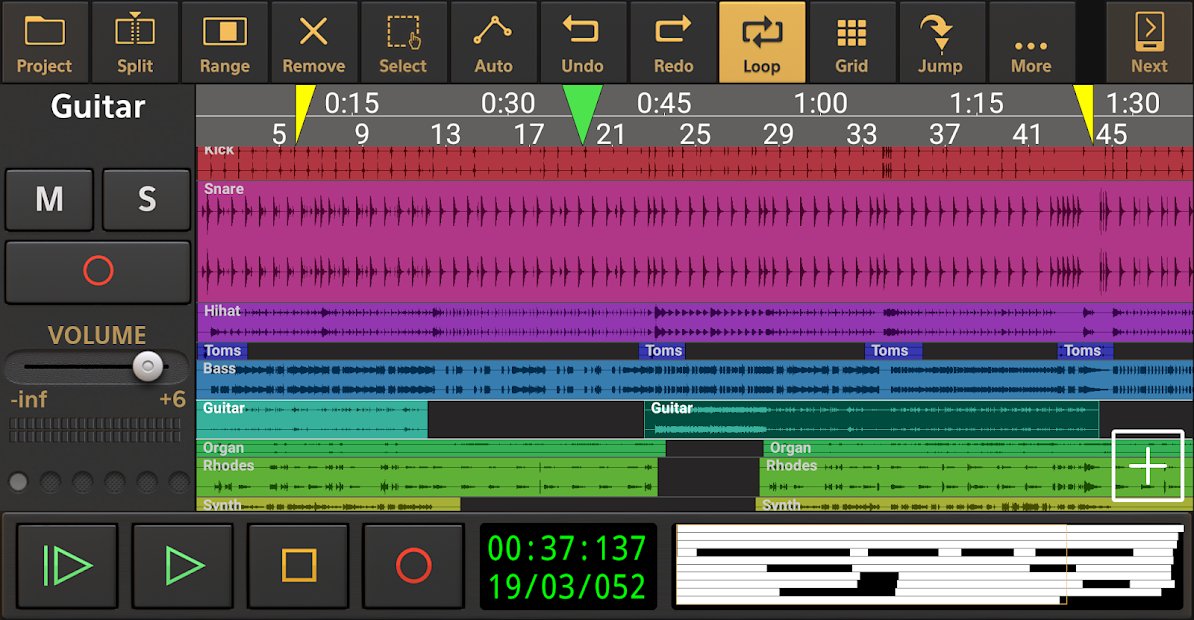Open the Project browser
This screenshot has width=1194, height=620.
pos(45,40)
